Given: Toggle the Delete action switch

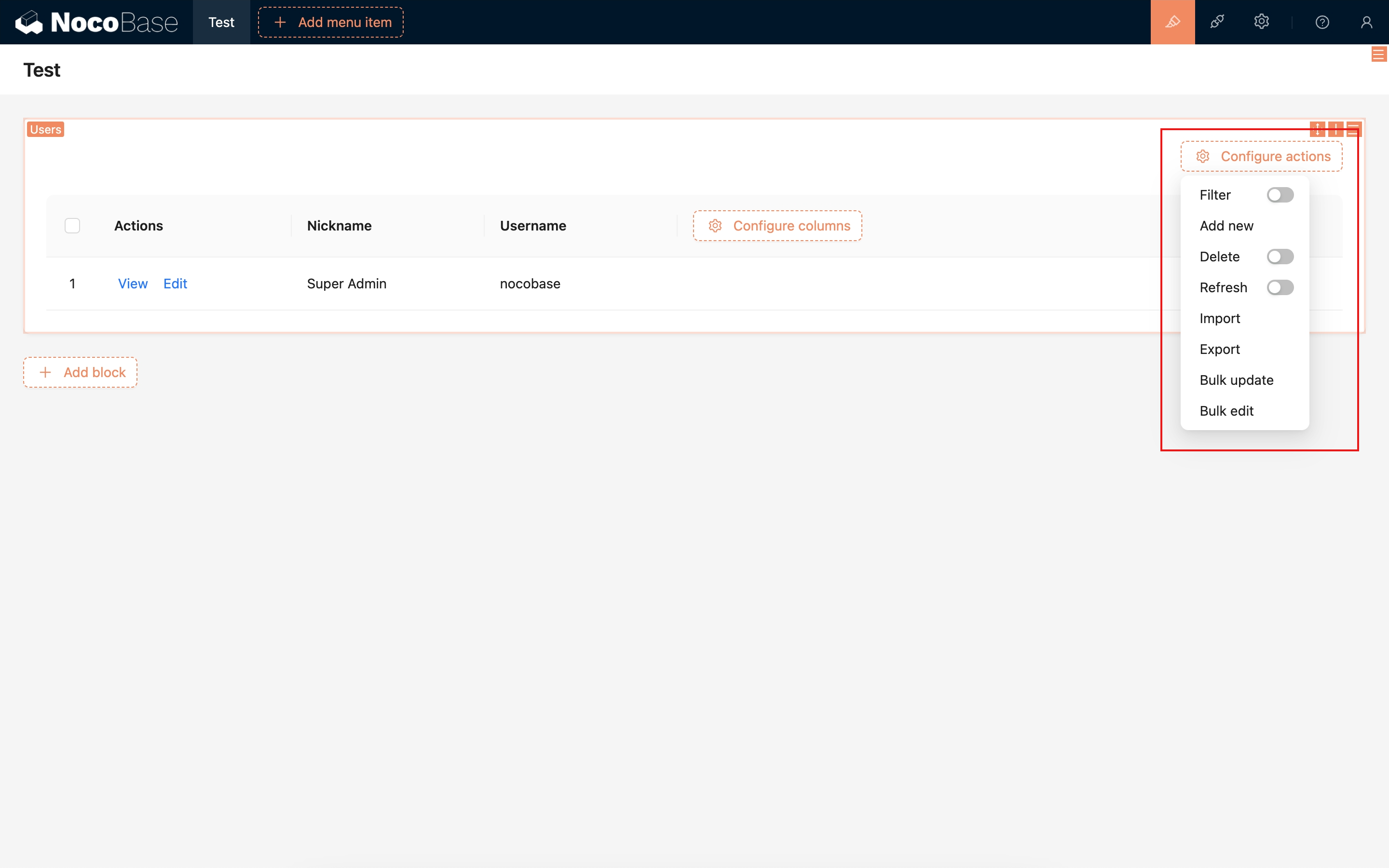Looking at the screenshot, I should pyautogui.click(x=1280, y=256).
